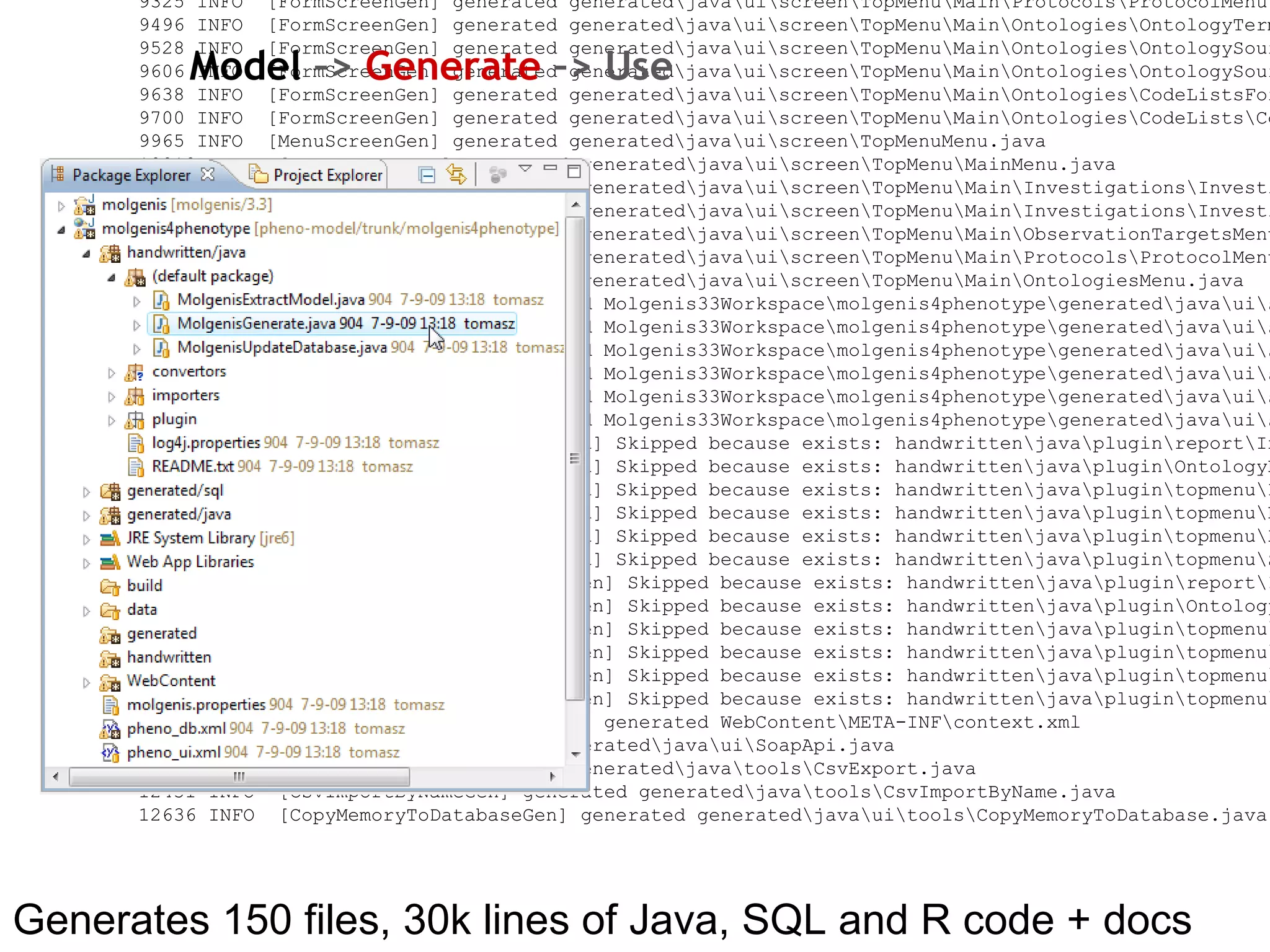Click the importers package icon
The height and width of the screenshot is (952, 1270).
(x=135, y=396)
